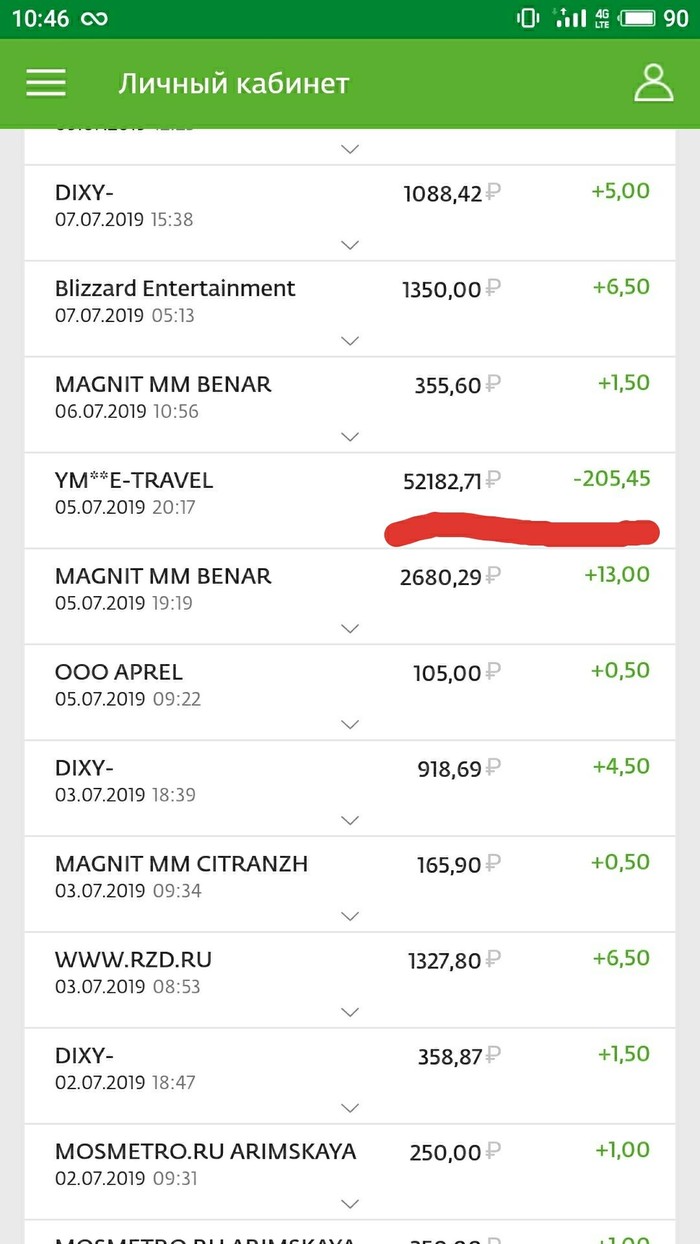Expand the WWW.RZD.RU transaction chevron
This screenshot has height=1244, width=700.
click(x=350, y=1012)
